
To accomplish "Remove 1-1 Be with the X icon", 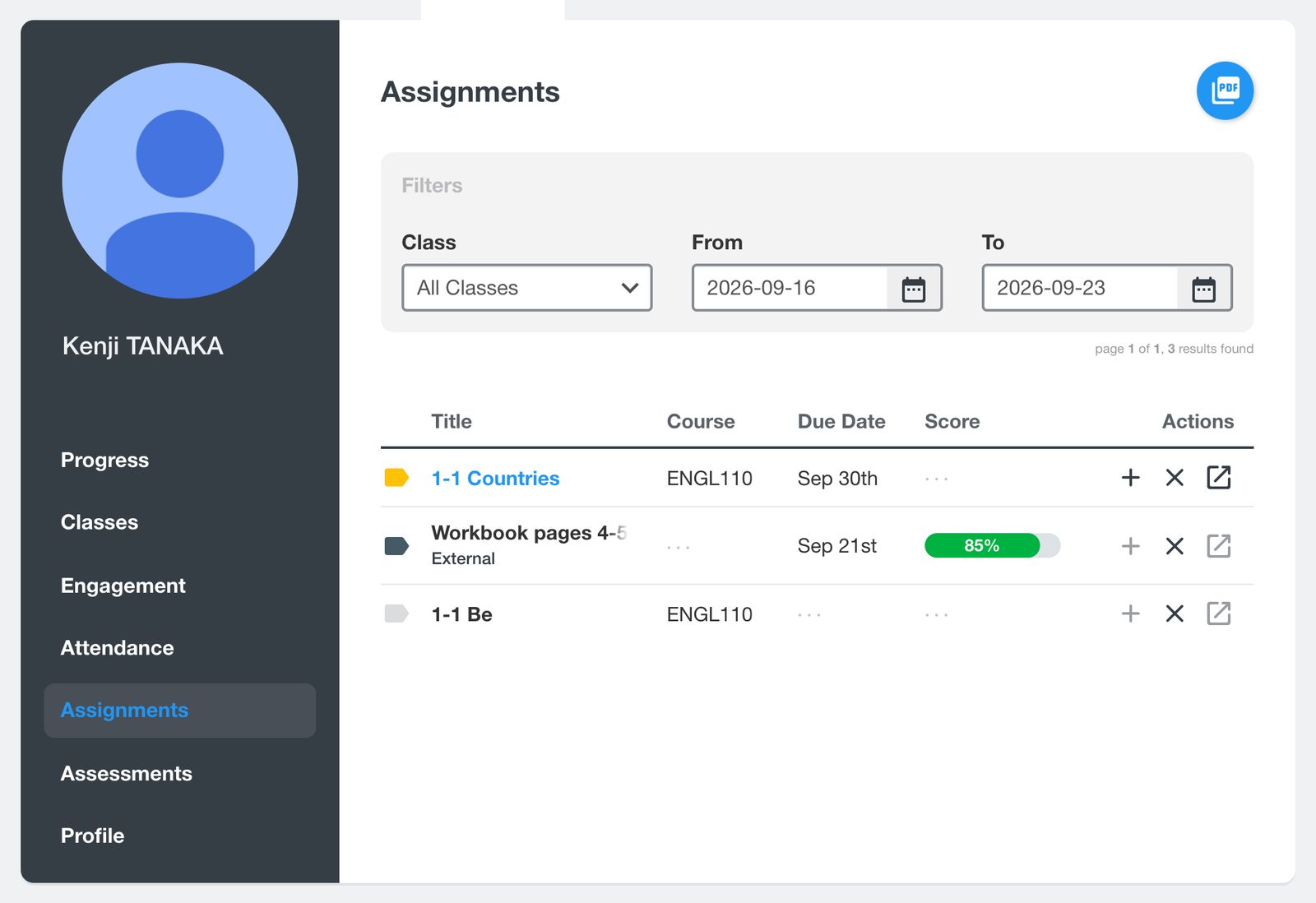I will click(x=1175, y=614).
